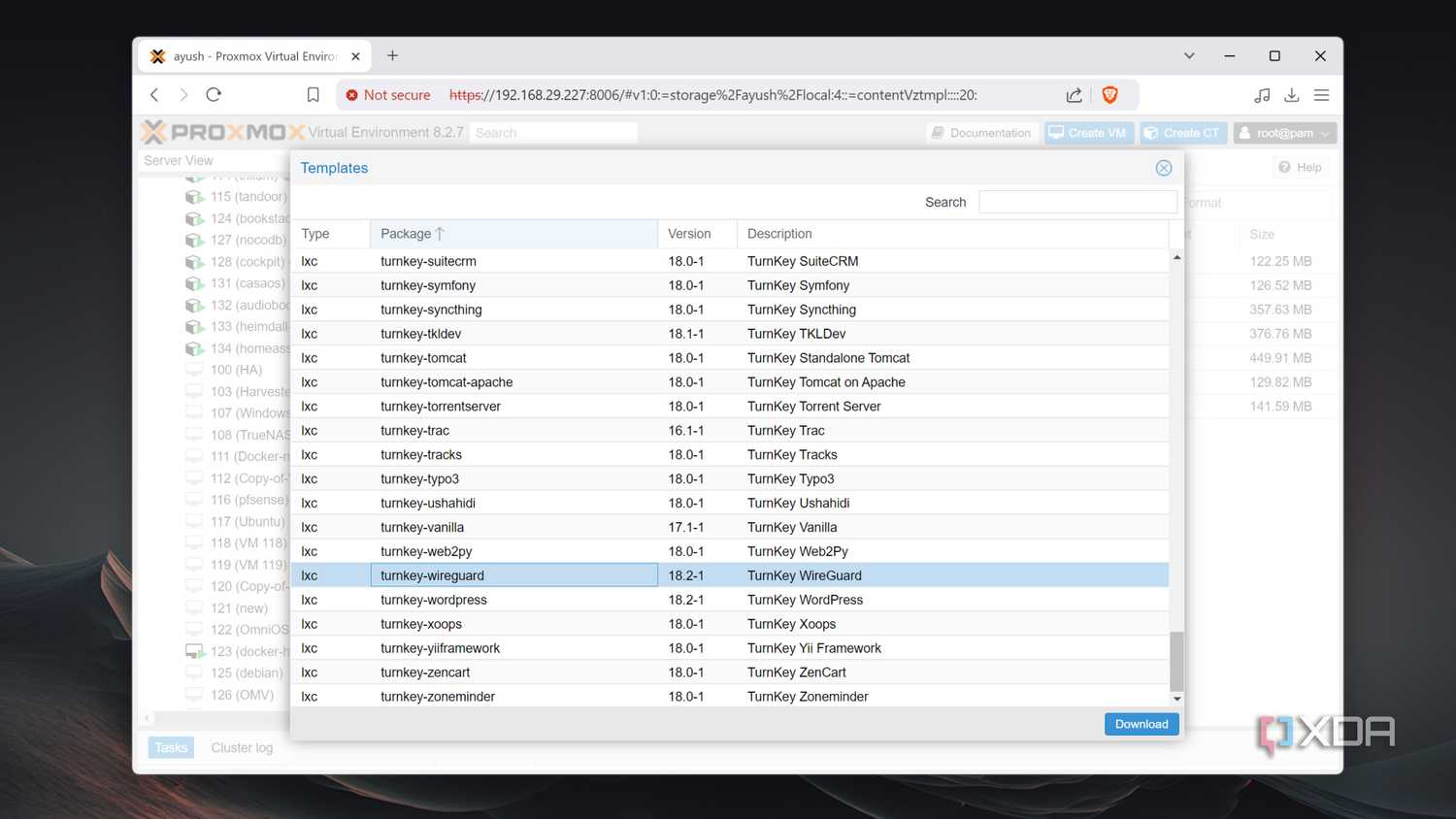Click the TurnKey Torrent Server description
The image size is (1456, 819).
pyautogui.click(x=814, y=407)
